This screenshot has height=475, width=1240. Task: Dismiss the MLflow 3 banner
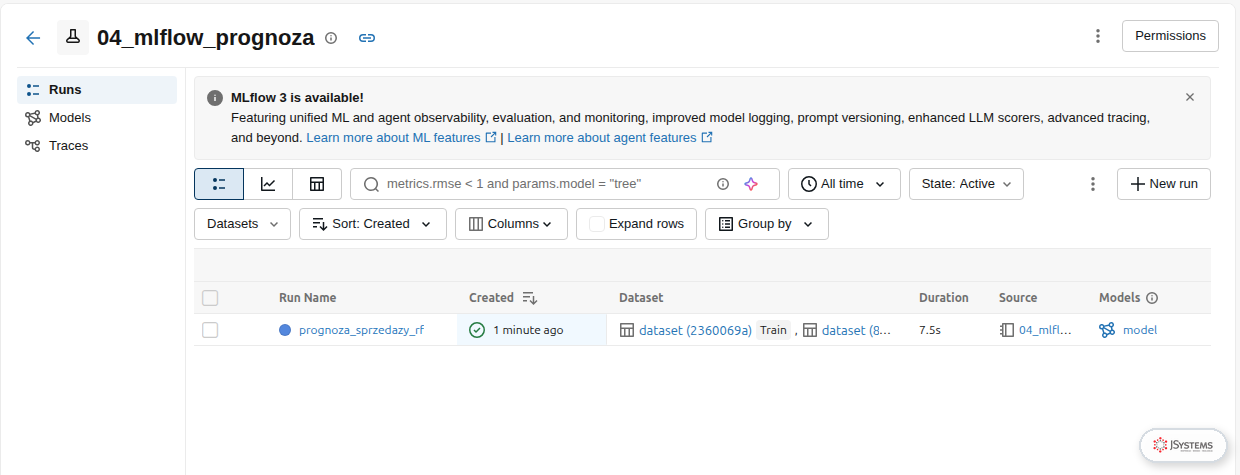(x=1190, y=97)
